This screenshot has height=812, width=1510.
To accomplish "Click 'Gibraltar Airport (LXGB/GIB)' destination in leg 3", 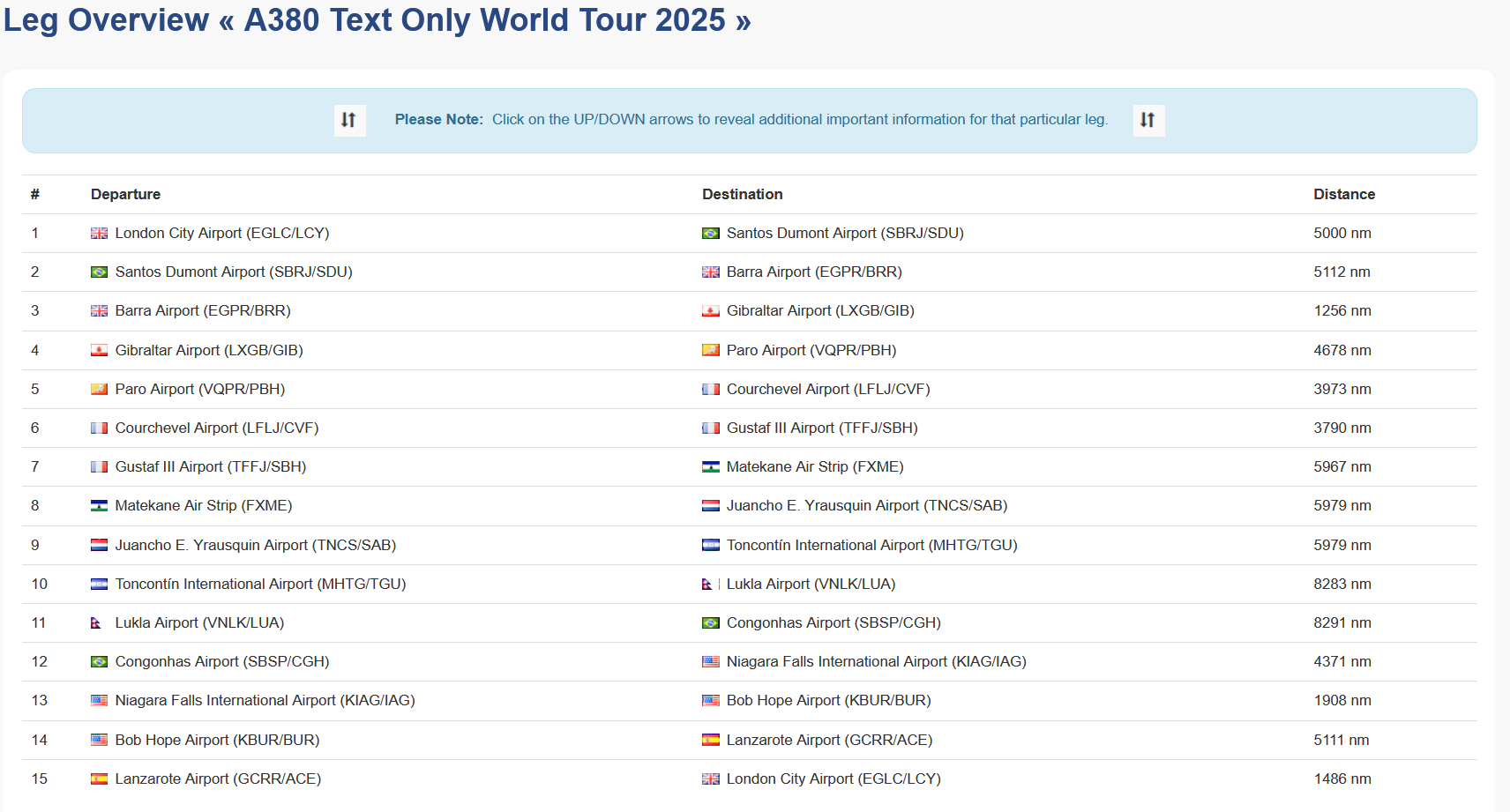I will (x=820, y=311).
